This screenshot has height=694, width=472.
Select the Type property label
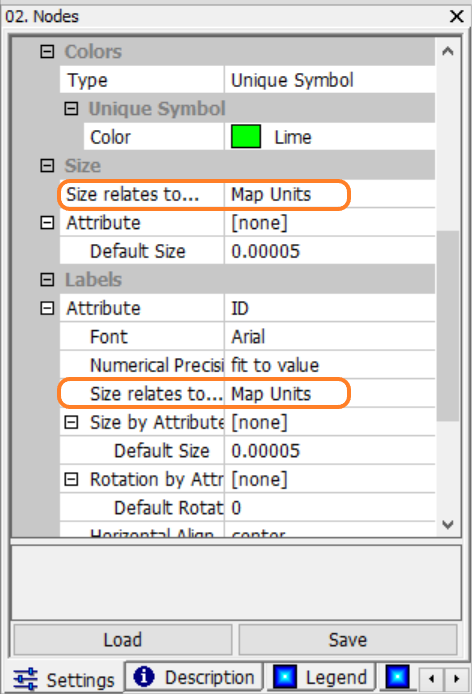coord(87,80)
